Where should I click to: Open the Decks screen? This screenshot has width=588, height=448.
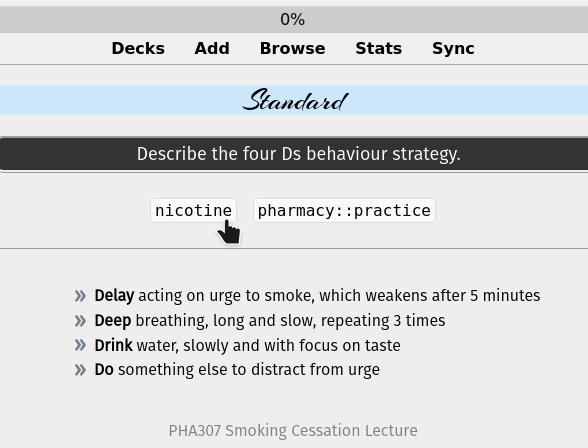pos(138,48)
